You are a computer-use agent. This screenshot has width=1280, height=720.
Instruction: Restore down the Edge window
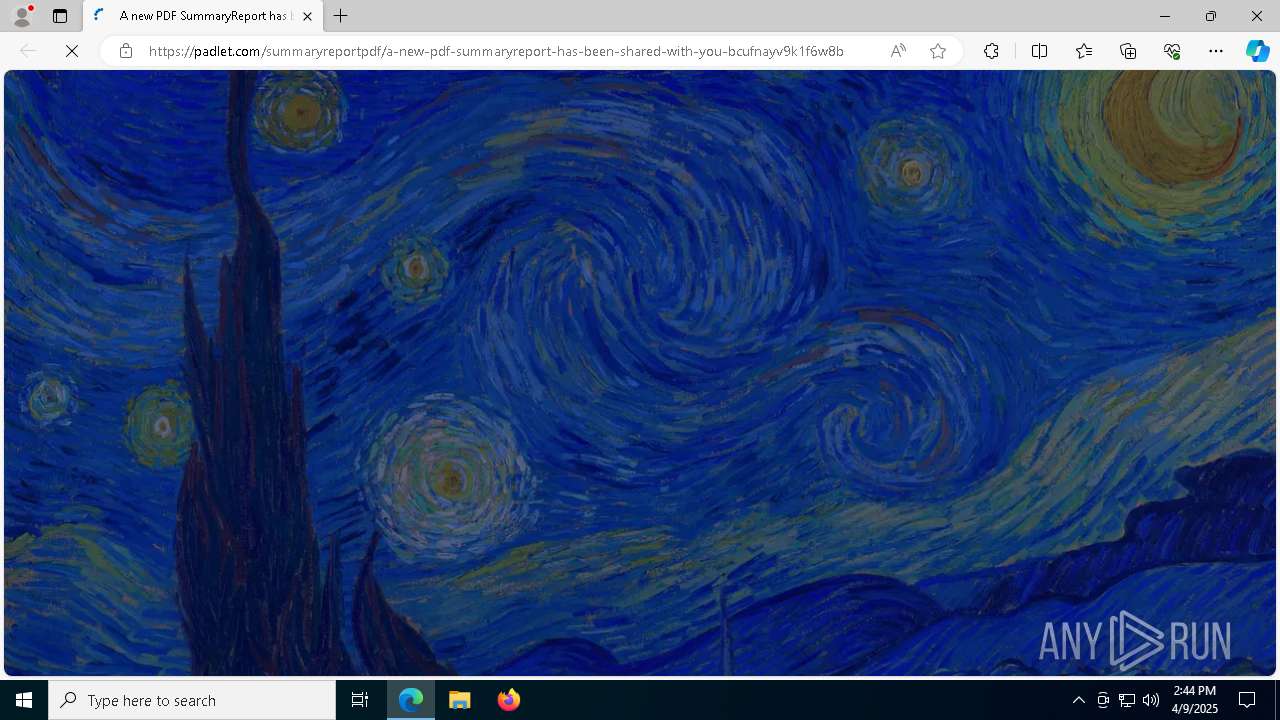1211,16
